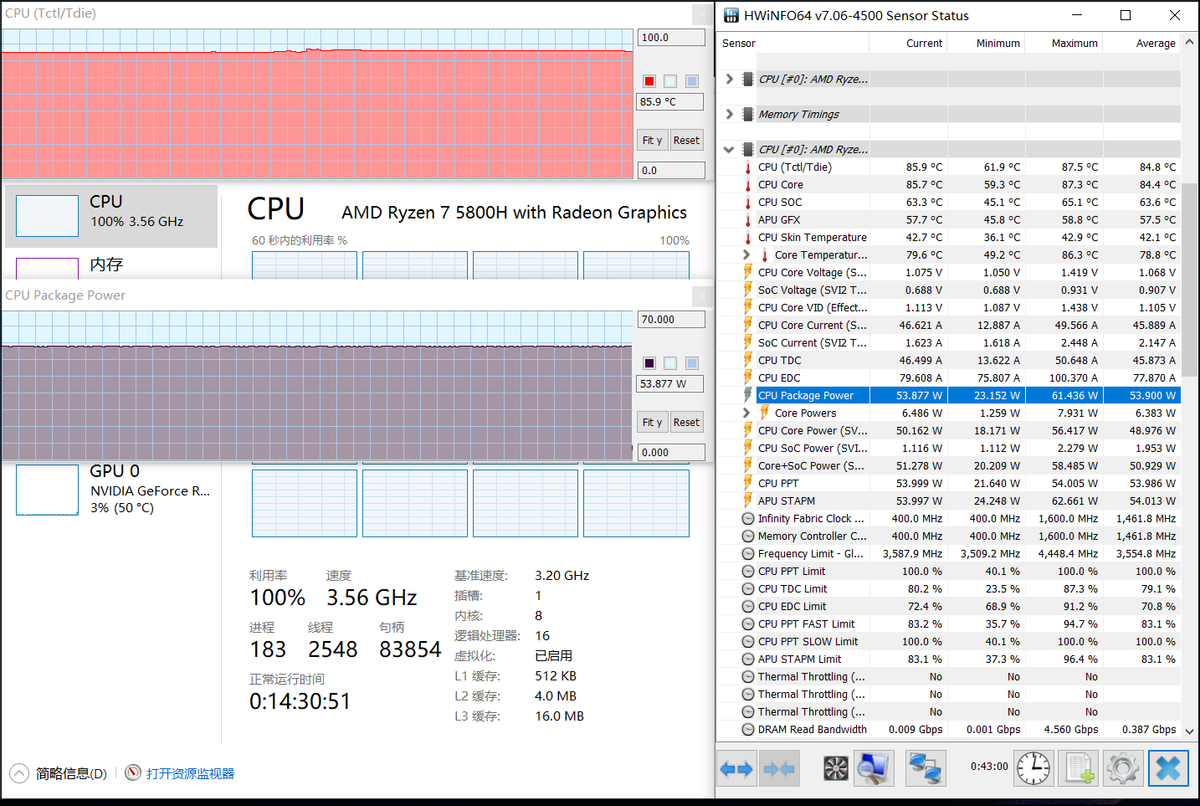Select the CPU EDC sensor row
1200x806 pixels.
pyautogui.click(x=949, y=378)
